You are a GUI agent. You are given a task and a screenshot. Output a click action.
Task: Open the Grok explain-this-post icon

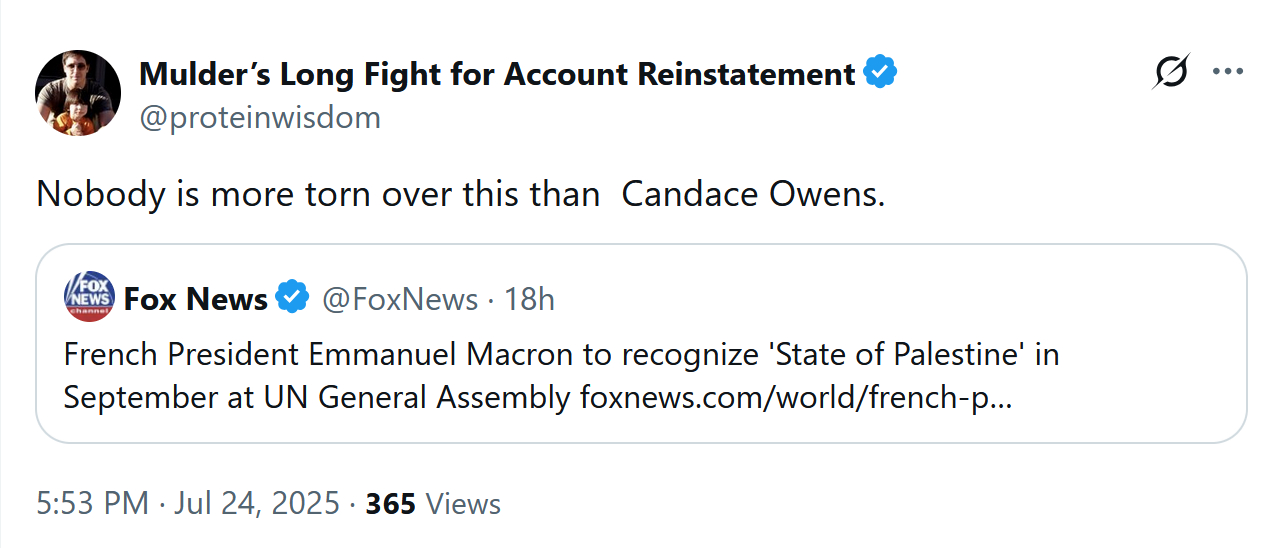(x=1171, y=72)
